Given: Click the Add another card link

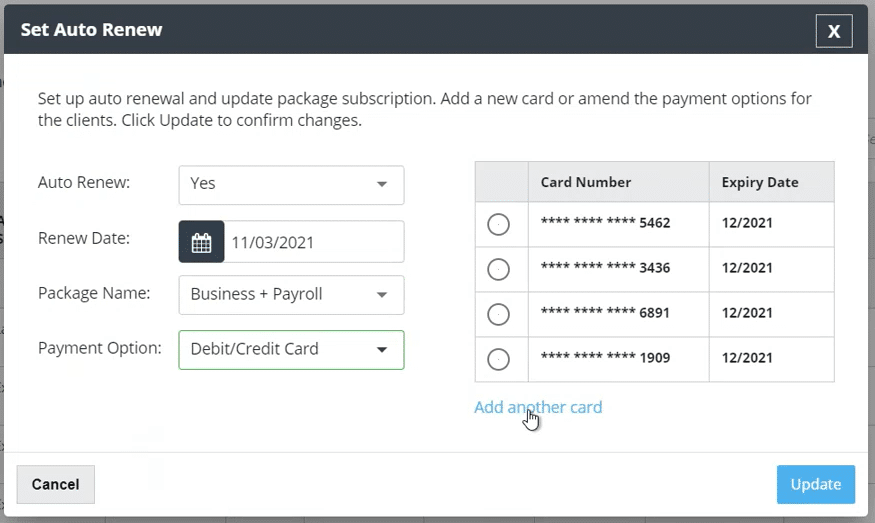Looking at the screenshot, I should coord(538,407).
